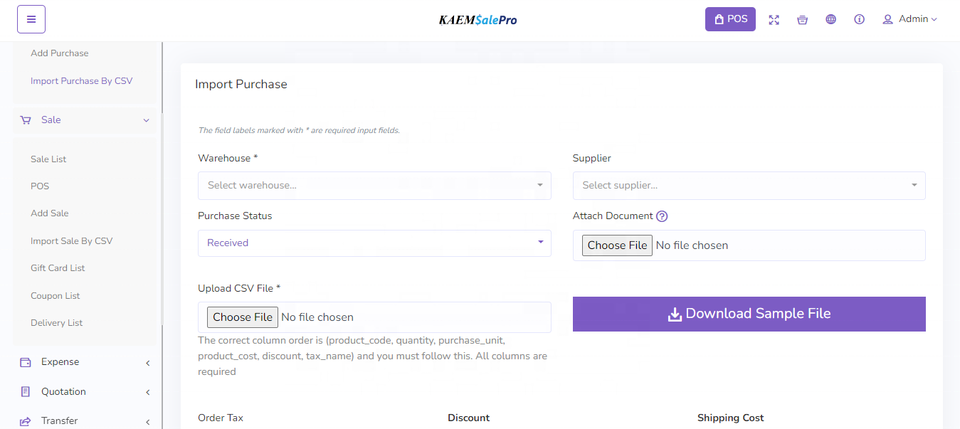Open the Select supplier dropdown

pyautogui.click(x=748, y=185)
